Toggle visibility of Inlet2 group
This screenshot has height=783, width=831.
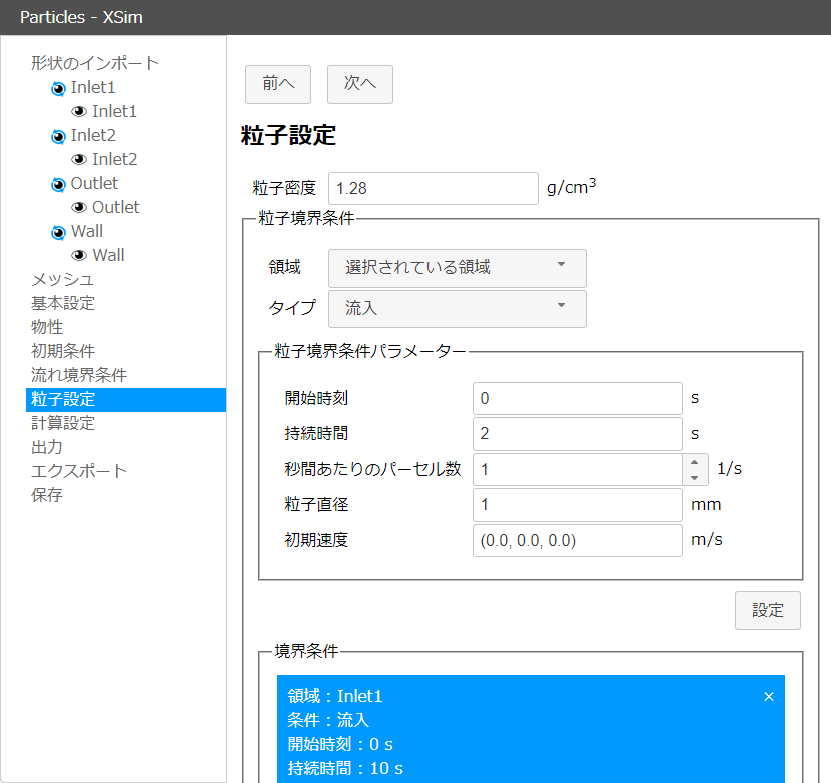click(x=58, y=136)
